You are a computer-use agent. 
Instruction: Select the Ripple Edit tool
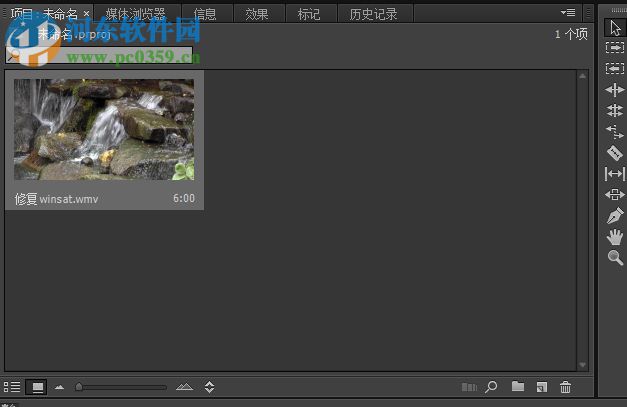tap(615, 90)
